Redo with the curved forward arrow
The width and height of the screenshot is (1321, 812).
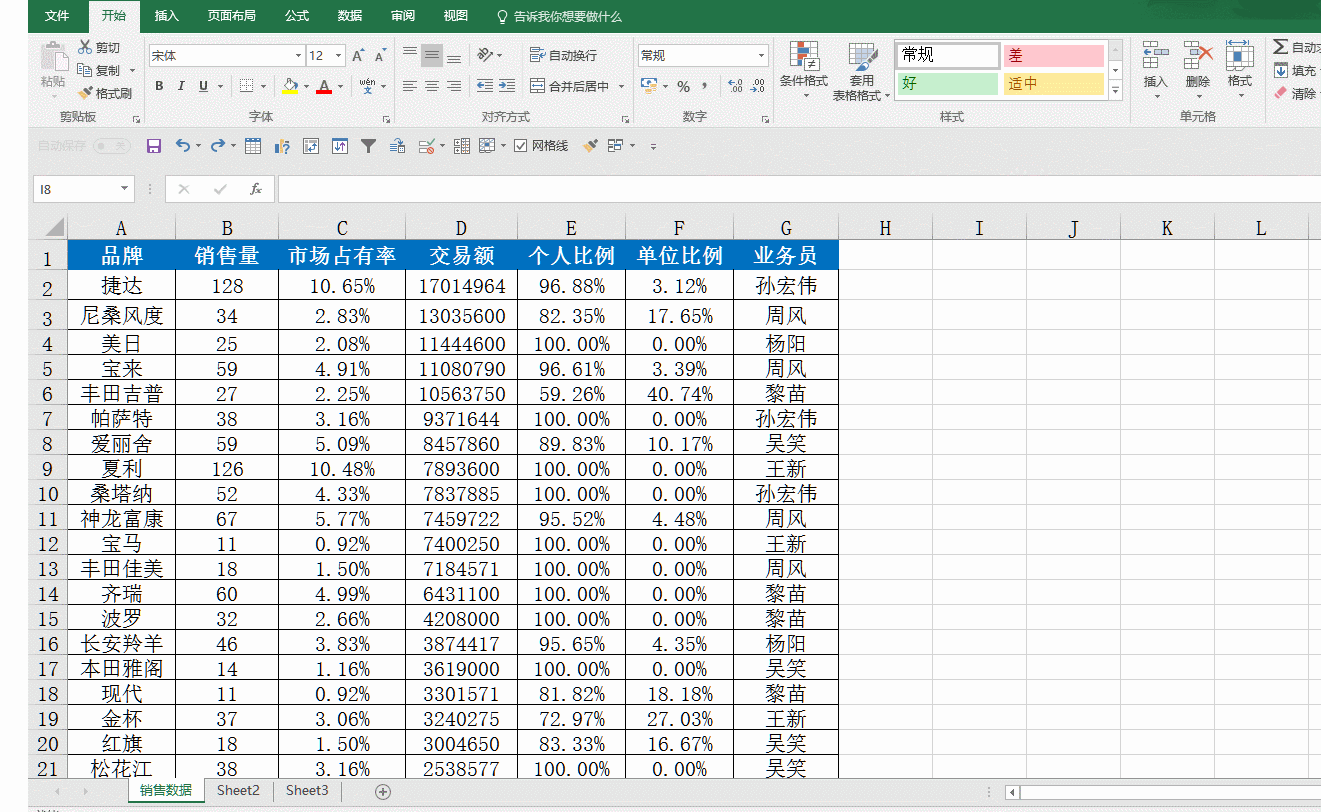[217, 146]
